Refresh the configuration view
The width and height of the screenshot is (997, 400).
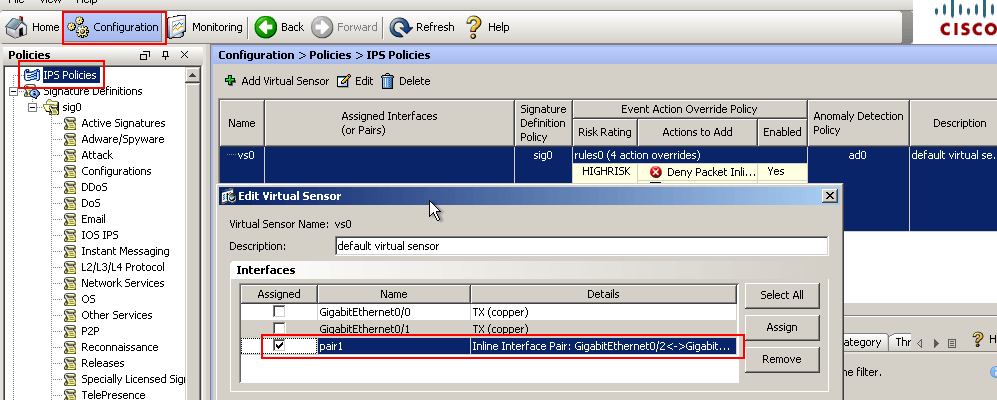tap(423, 27)
